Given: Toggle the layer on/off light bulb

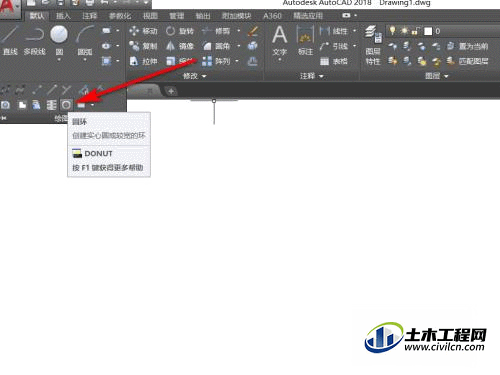Looking at the screenshot, I should click(393, 31).
